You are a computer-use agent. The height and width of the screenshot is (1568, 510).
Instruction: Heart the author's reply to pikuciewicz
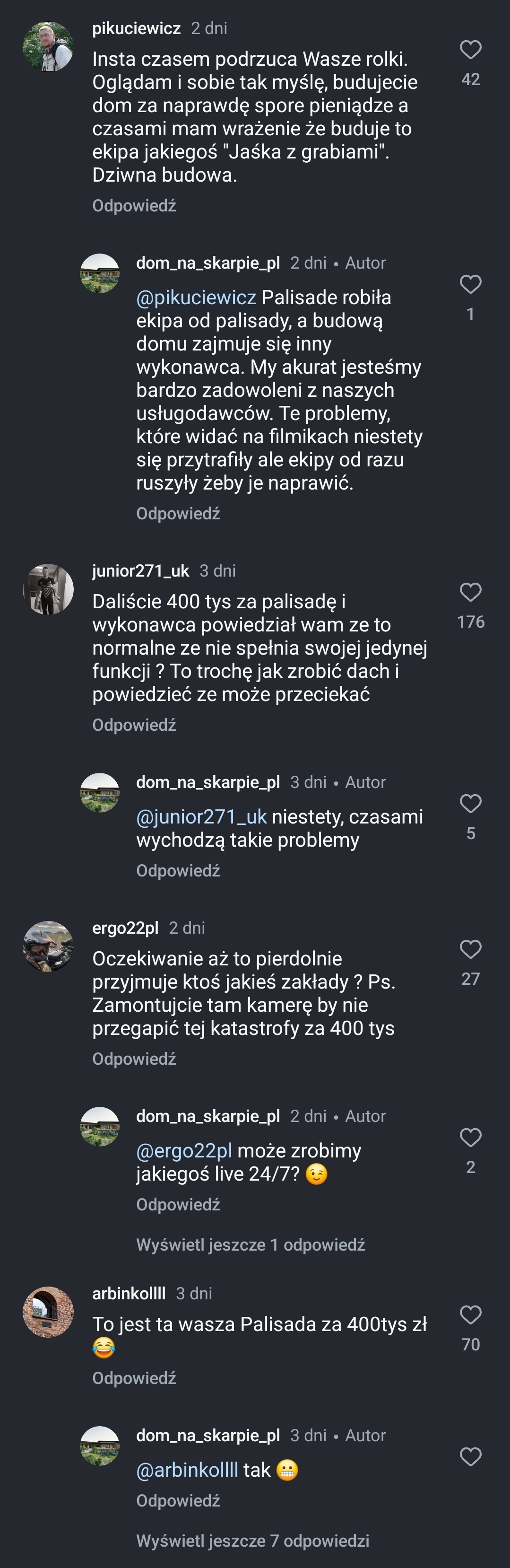[x=470, y=284]
